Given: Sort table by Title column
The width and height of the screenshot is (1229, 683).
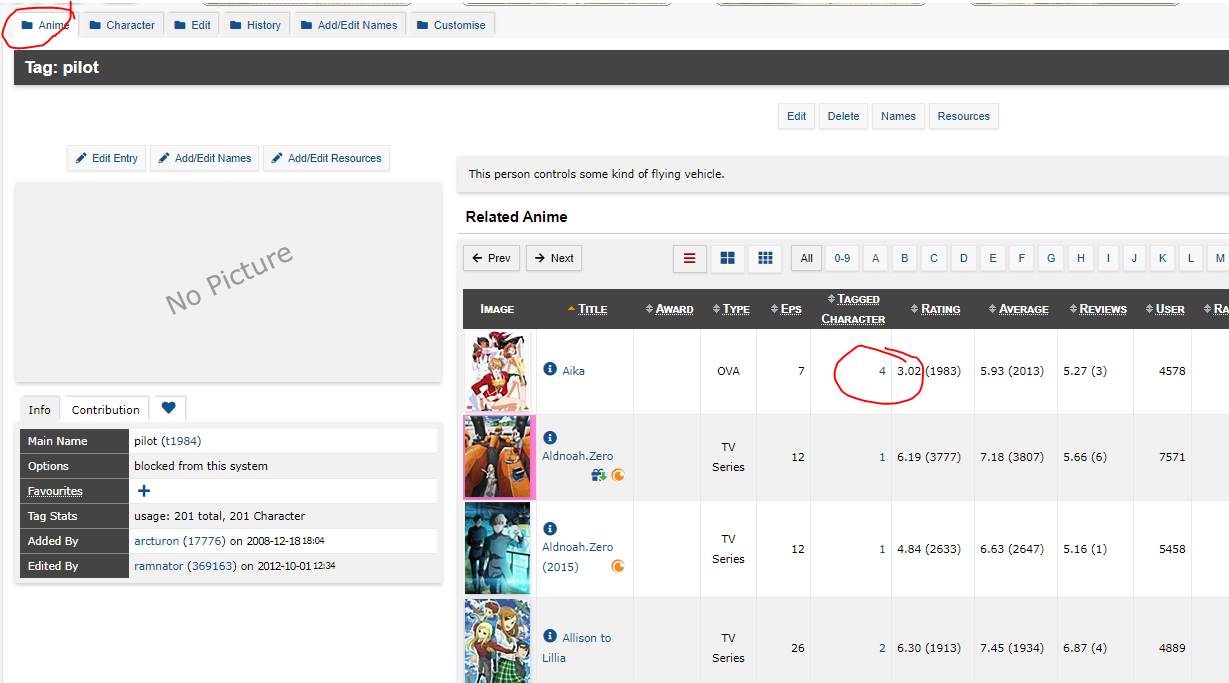Looking at the screenshot, I should tap(592, 309).
